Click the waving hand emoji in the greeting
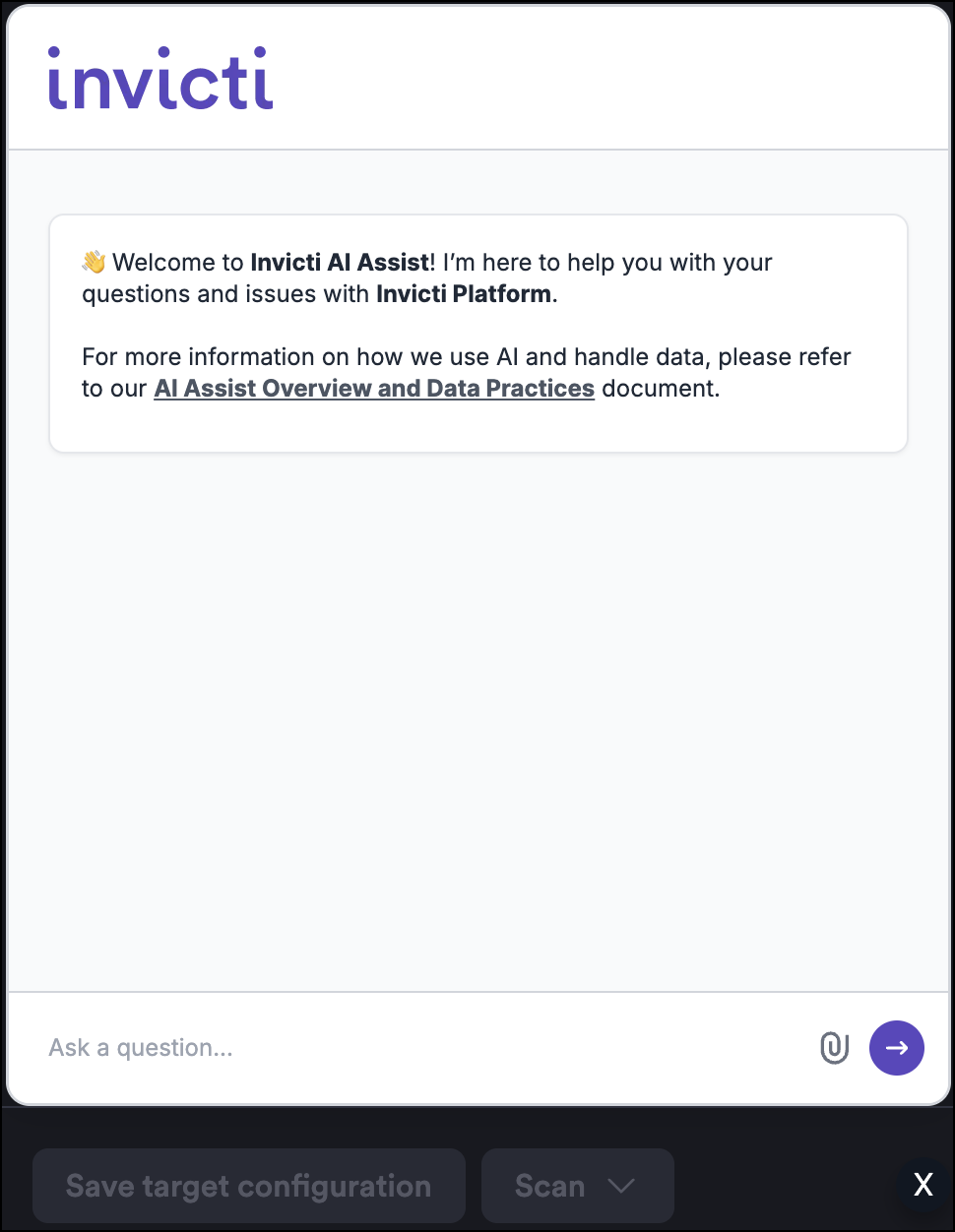 coord(92,261)
